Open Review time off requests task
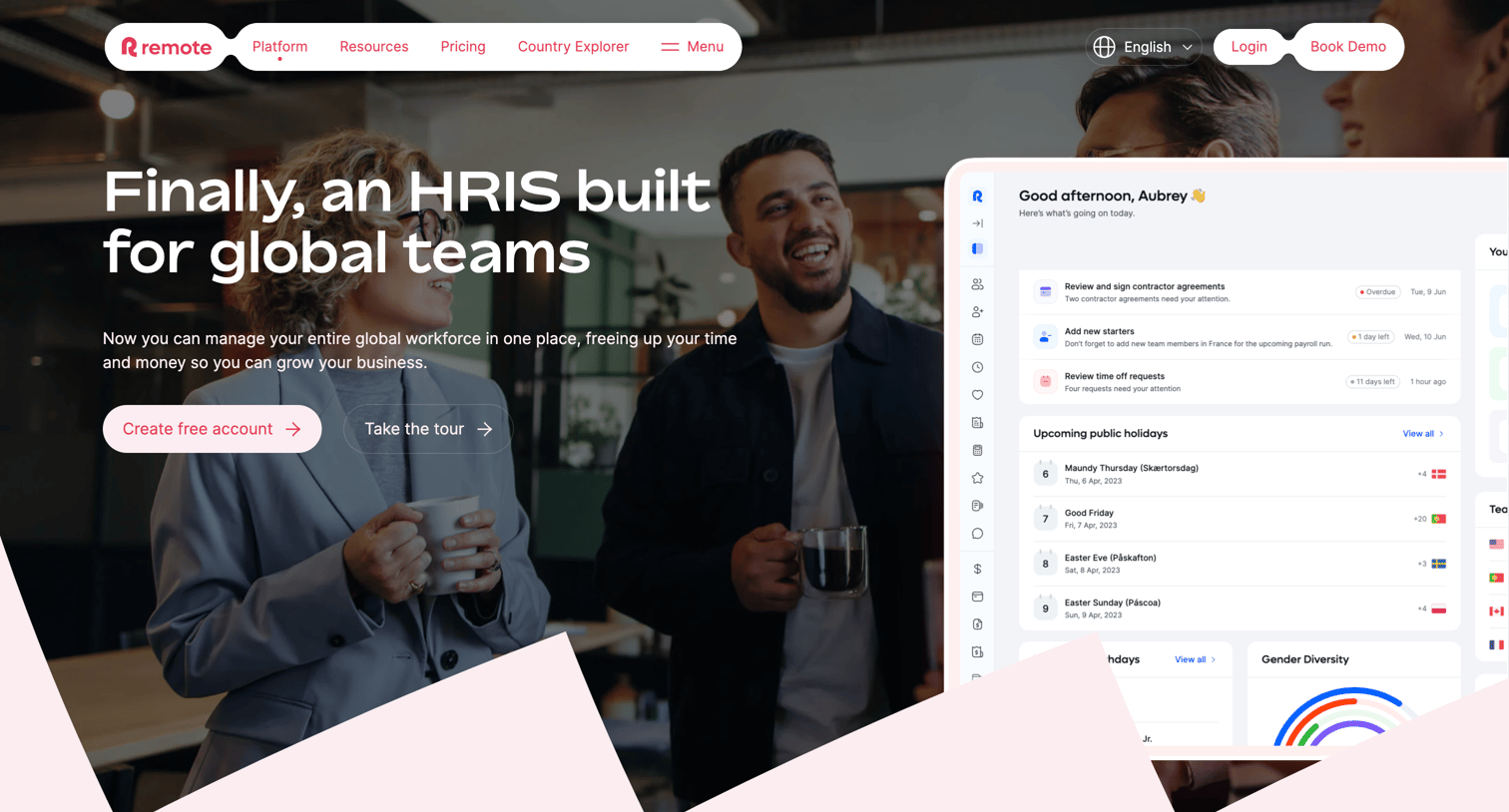1509x812 pixels. tap(1240, 381)
